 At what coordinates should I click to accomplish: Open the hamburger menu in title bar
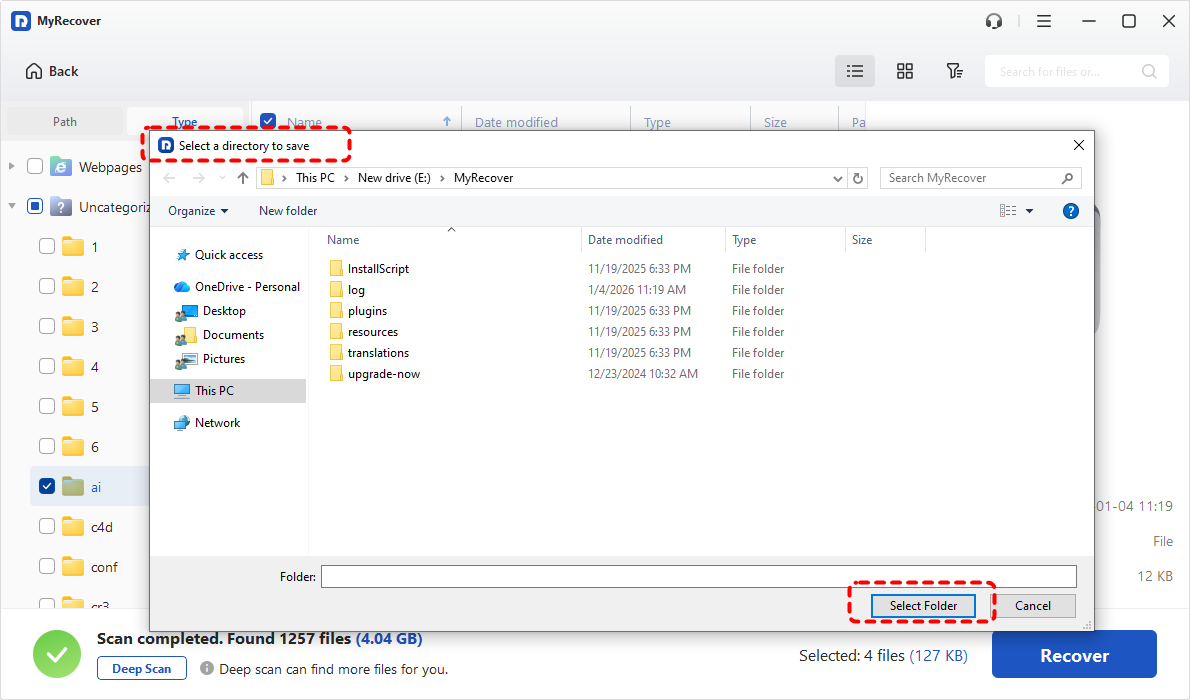tap(1043, 21)
